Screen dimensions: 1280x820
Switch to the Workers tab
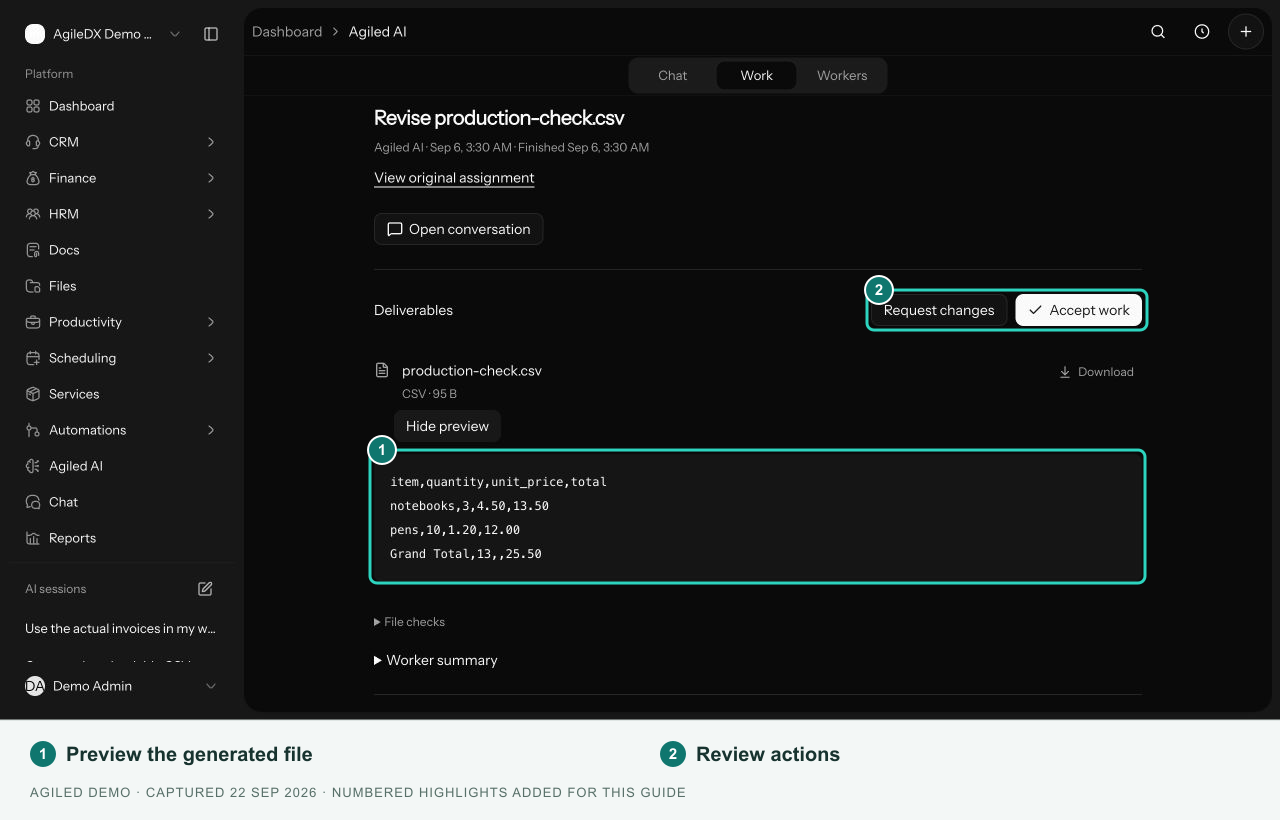(842, 75)
